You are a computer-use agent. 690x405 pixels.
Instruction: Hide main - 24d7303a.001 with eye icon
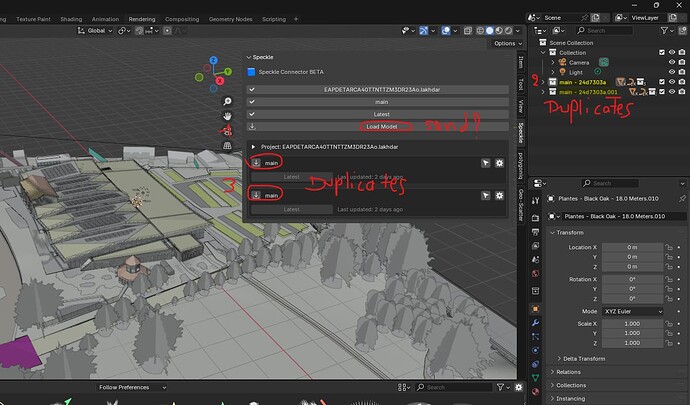pos(672,92)
